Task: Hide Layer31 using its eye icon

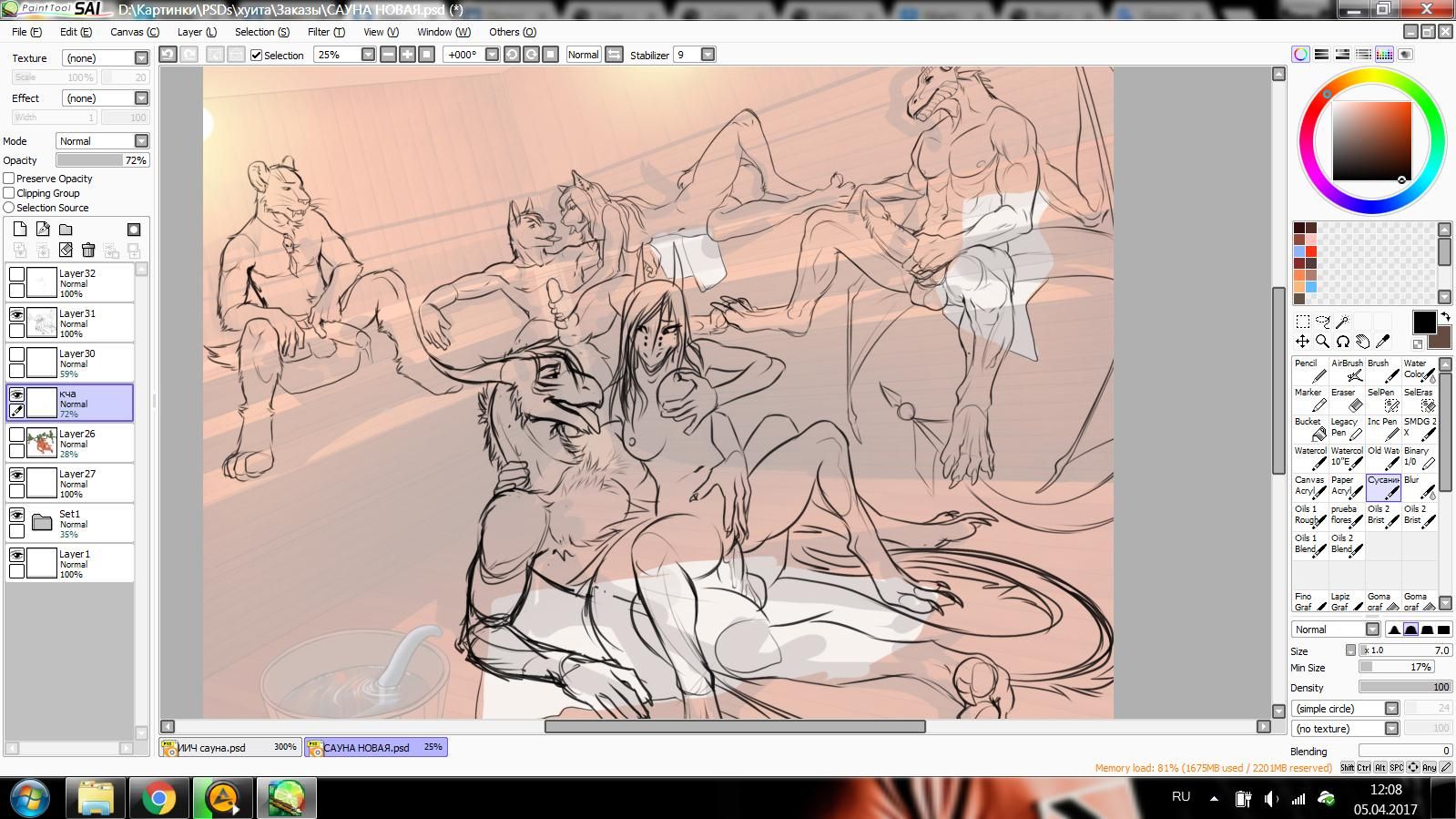Action: click(16, 314)
